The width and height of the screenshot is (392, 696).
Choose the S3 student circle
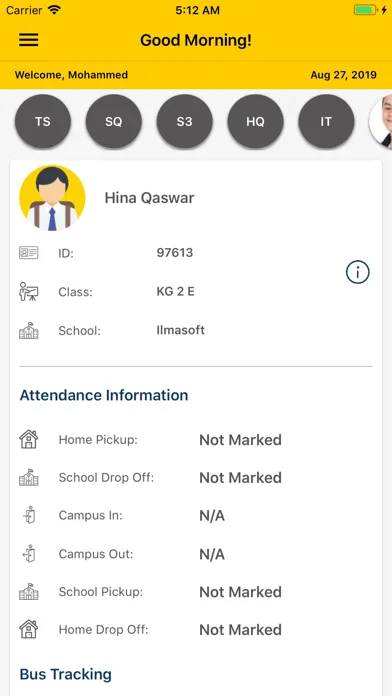[184, 121]
